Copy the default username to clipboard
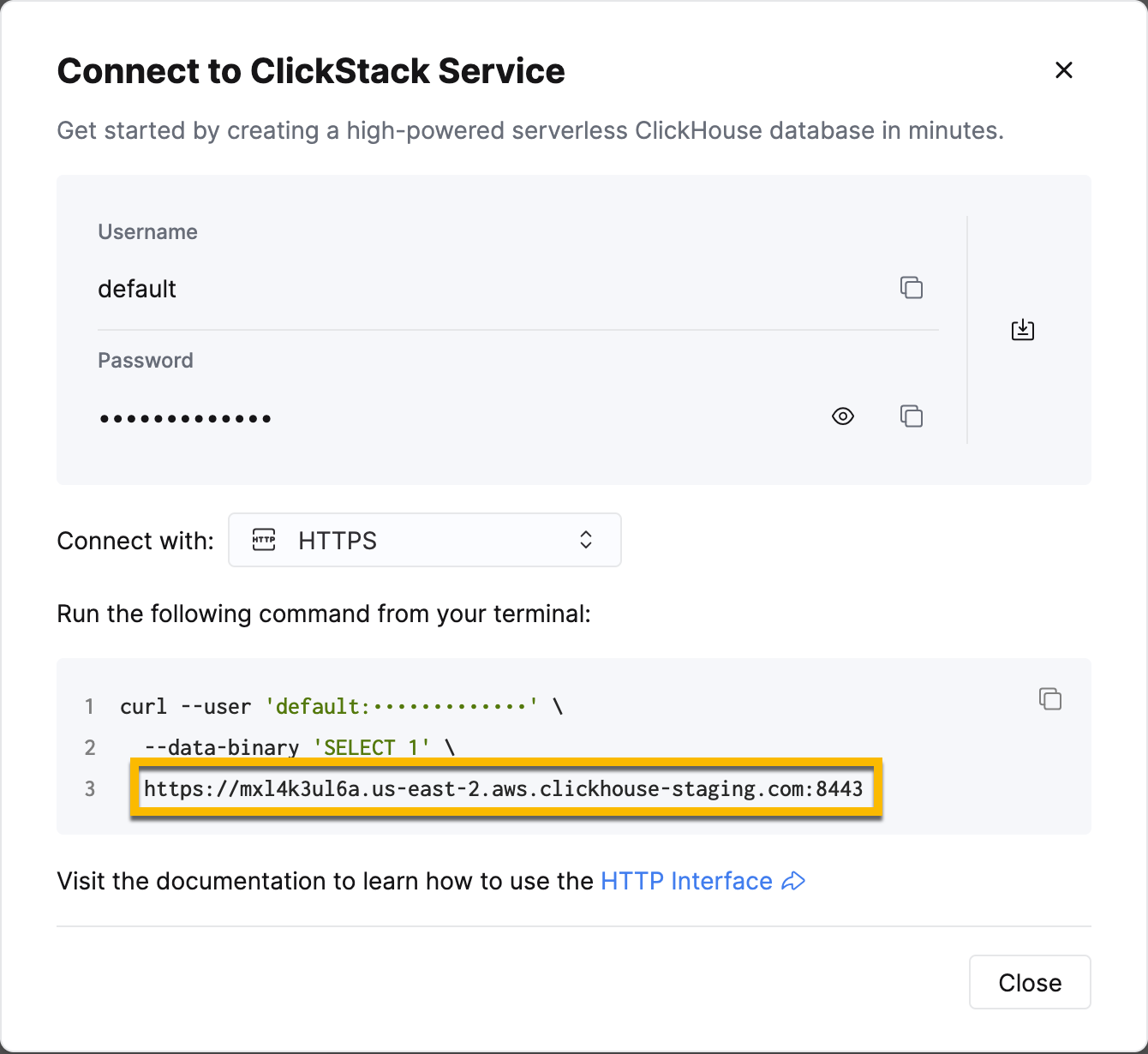The image size is (1148, 1054). click(x=912, y=288)
